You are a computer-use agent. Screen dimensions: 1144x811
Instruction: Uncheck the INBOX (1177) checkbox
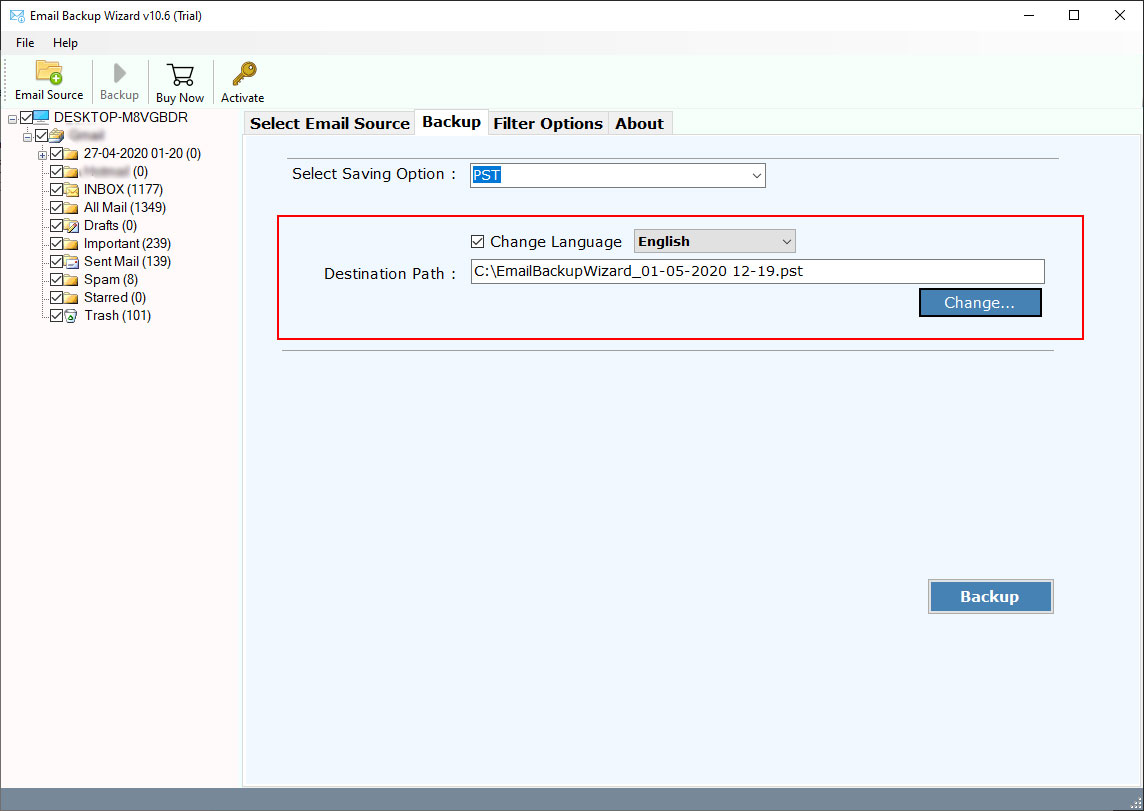point(56,190)
